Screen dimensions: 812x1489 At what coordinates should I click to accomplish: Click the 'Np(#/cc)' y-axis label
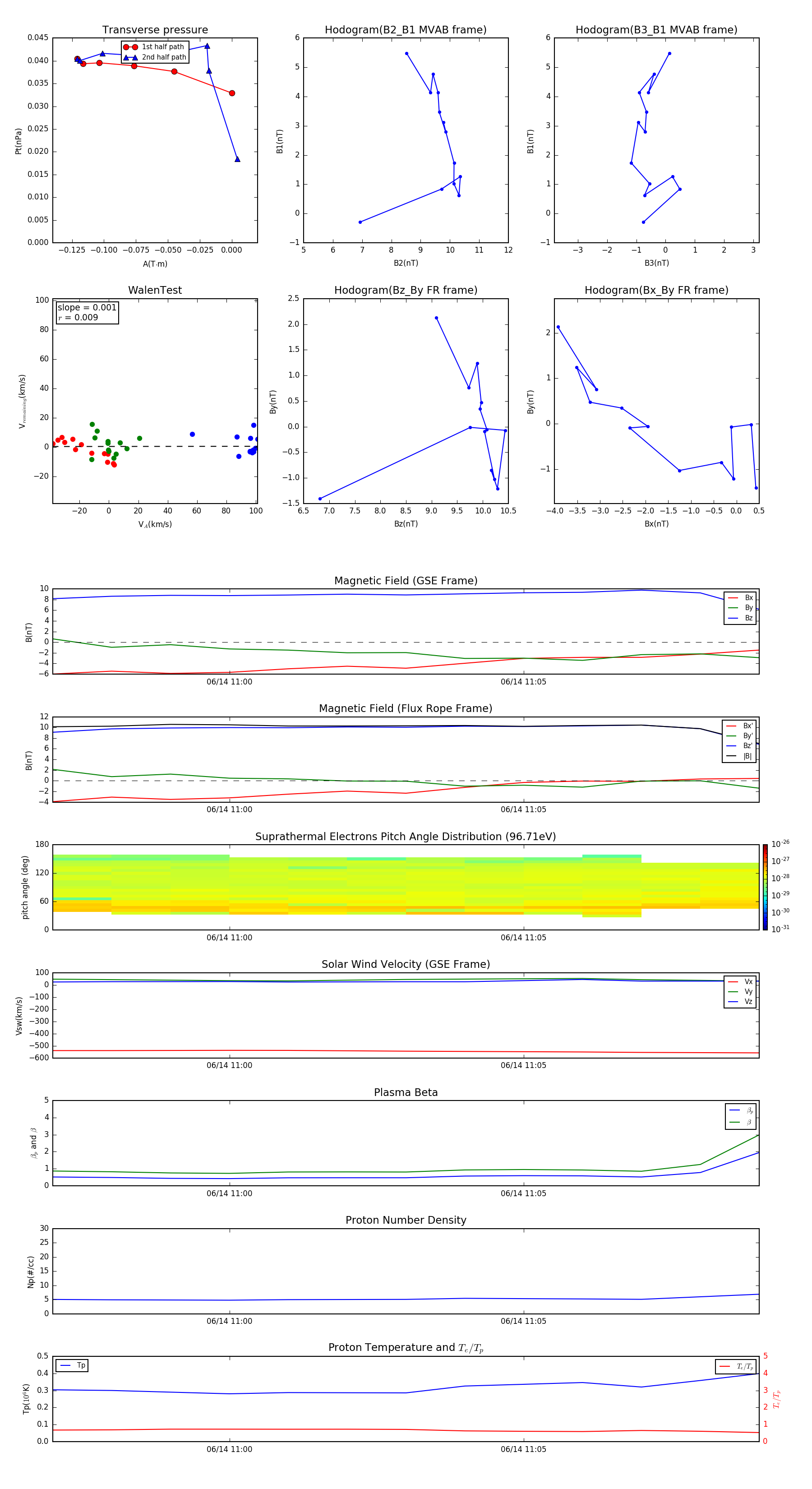pos(31,1272)
